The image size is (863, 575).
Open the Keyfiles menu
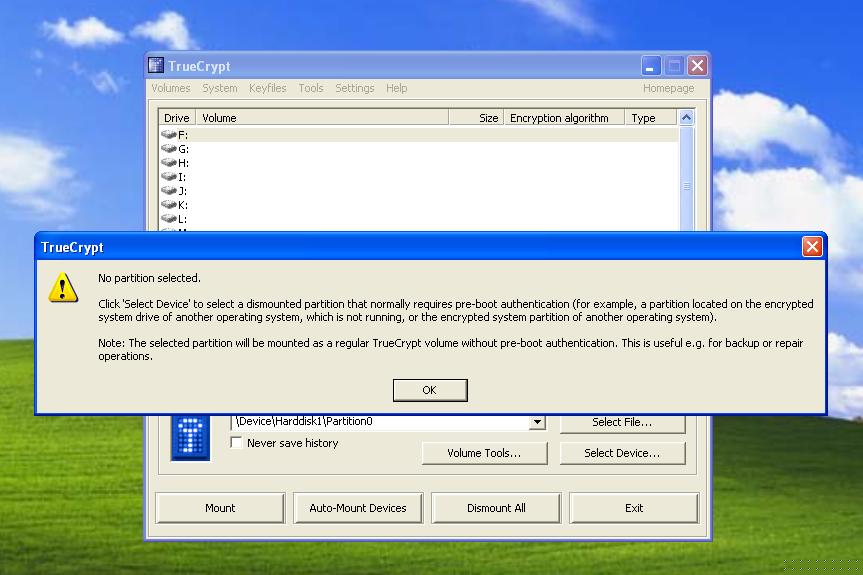click(267, 88)
